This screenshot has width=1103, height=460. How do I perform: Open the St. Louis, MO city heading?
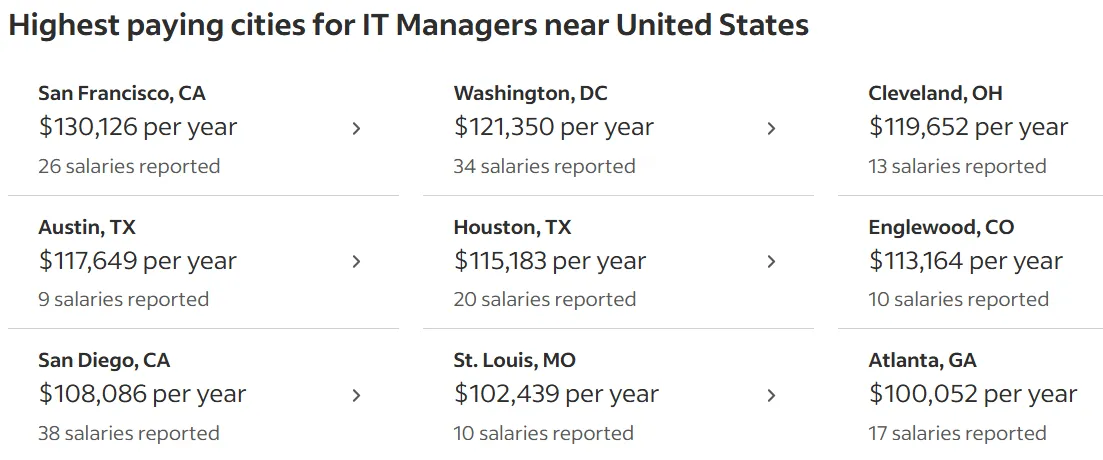pos(514,361)
